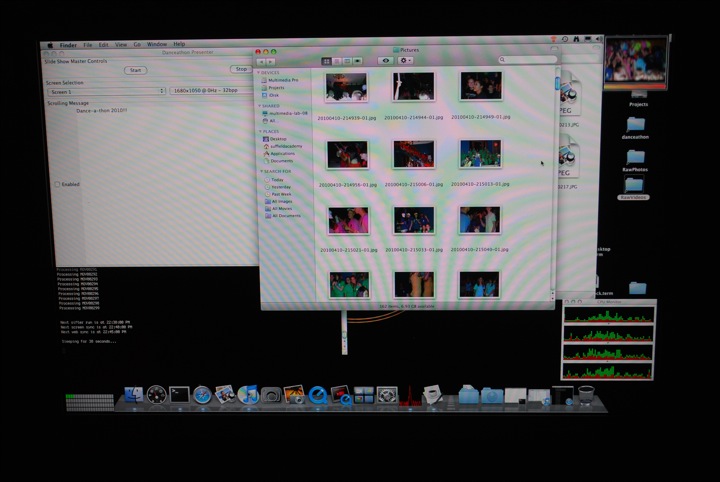Collapse the SEARCH FOR sidebar section
720x482 pixels.
(x=261, y=171)
